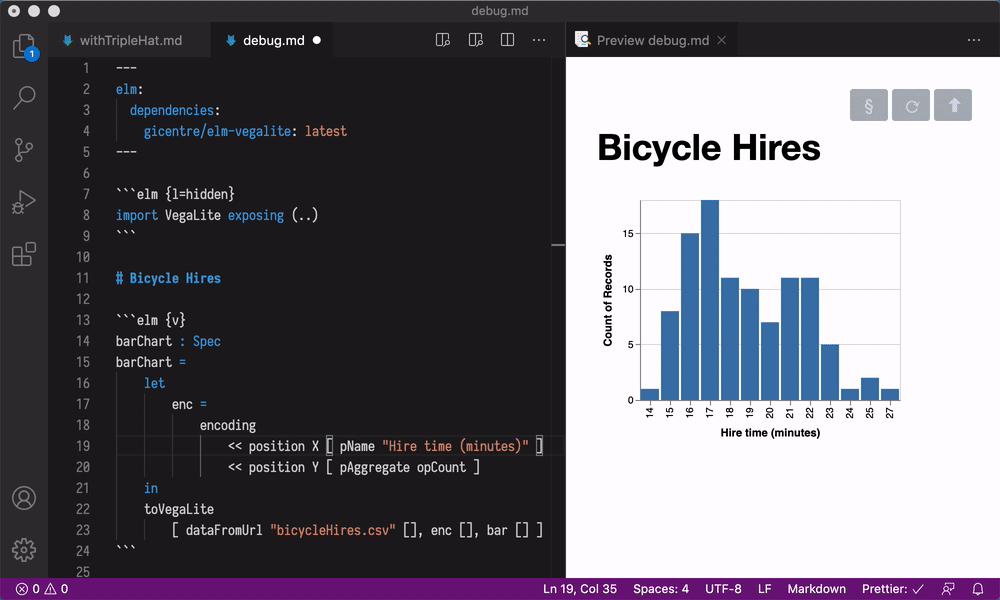
Task: Change file encoding via UTF-8
Action: (x=723, y=589)
